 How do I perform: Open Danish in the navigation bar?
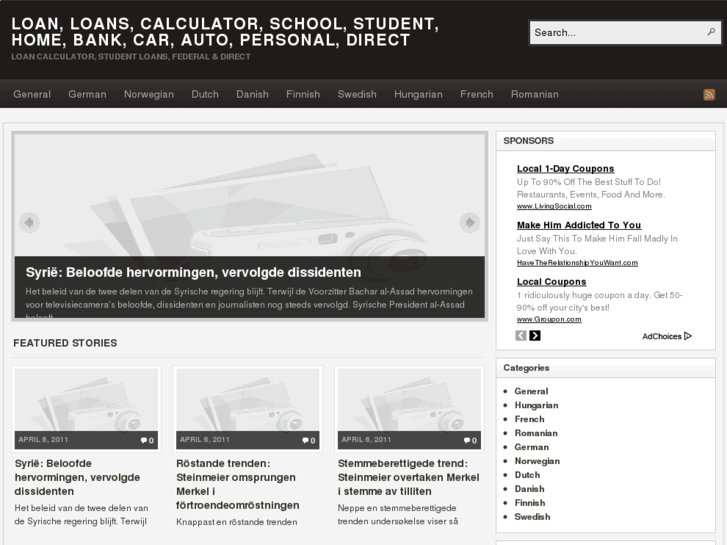click(252, 94)
